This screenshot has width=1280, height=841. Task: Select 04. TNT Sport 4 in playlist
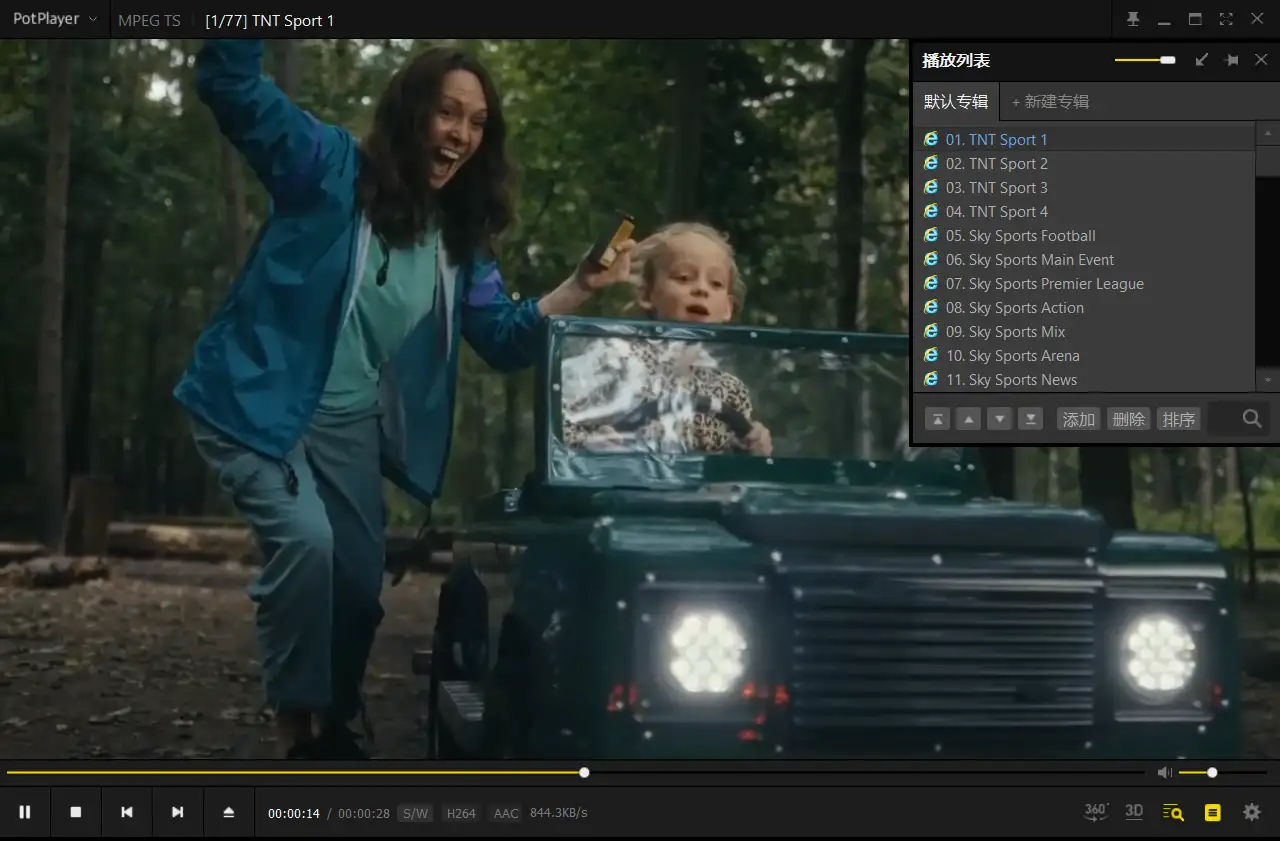pos(1084,212)
